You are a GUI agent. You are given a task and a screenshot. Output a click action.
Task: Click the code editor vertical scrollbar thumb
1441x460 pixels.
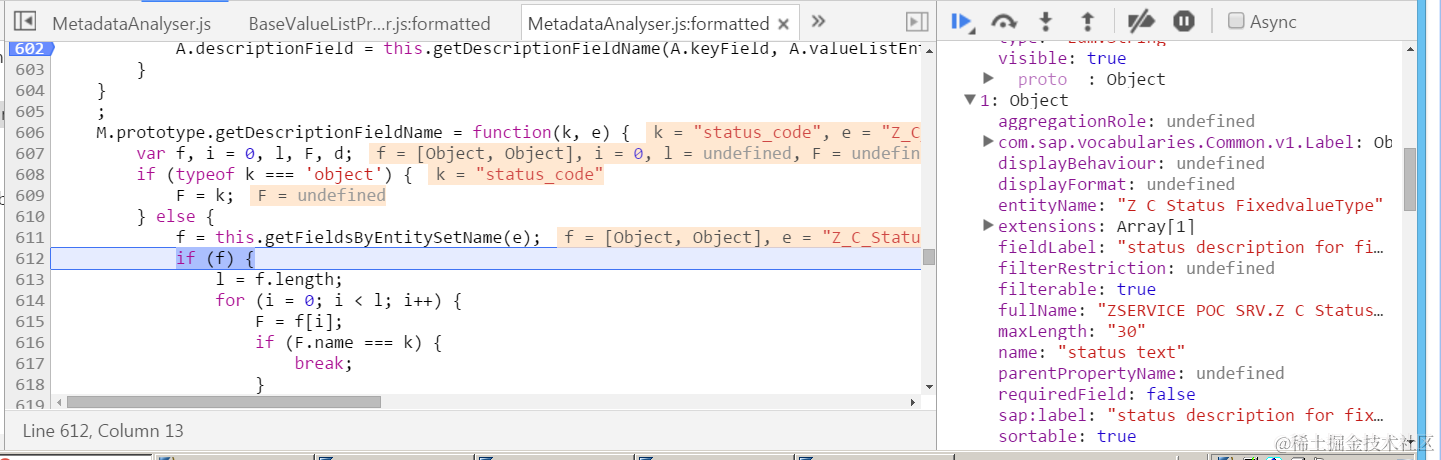click(x=929, y=257)
